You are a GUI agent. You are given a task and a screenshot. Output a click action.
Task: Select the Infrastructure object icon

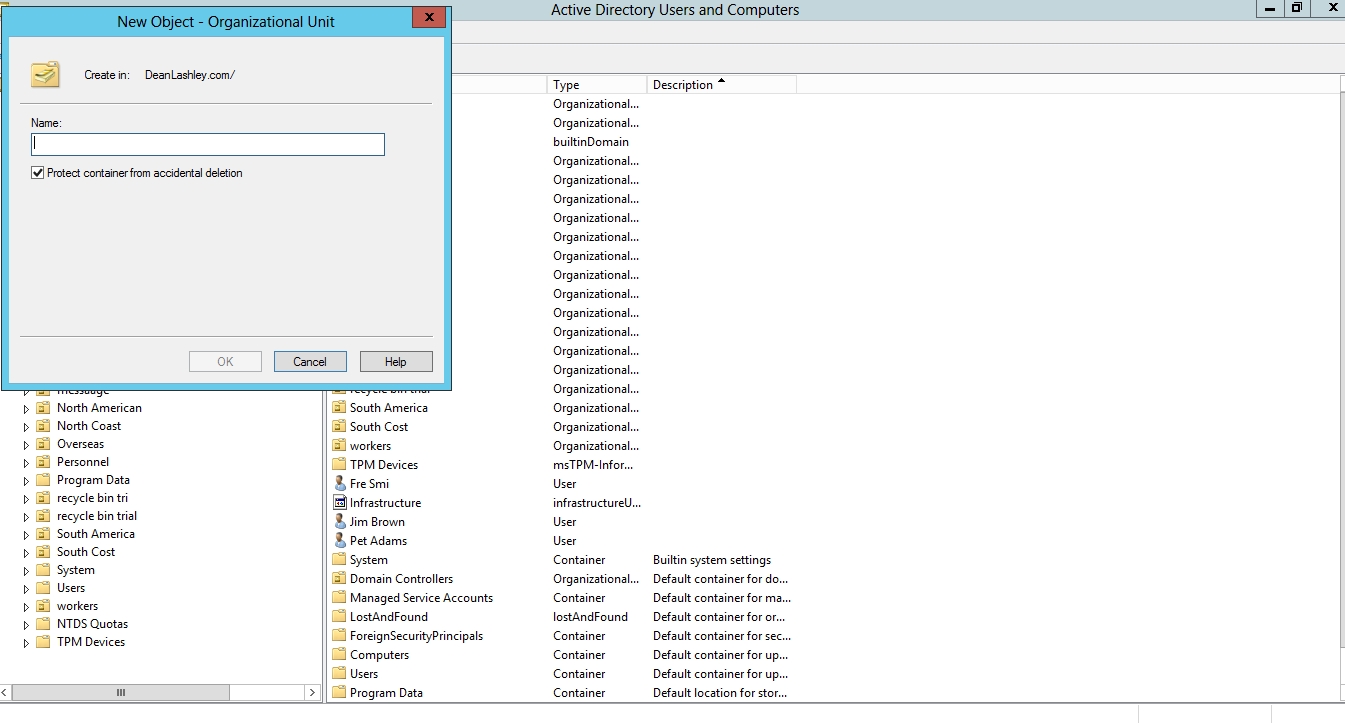(x=340, y=503)
